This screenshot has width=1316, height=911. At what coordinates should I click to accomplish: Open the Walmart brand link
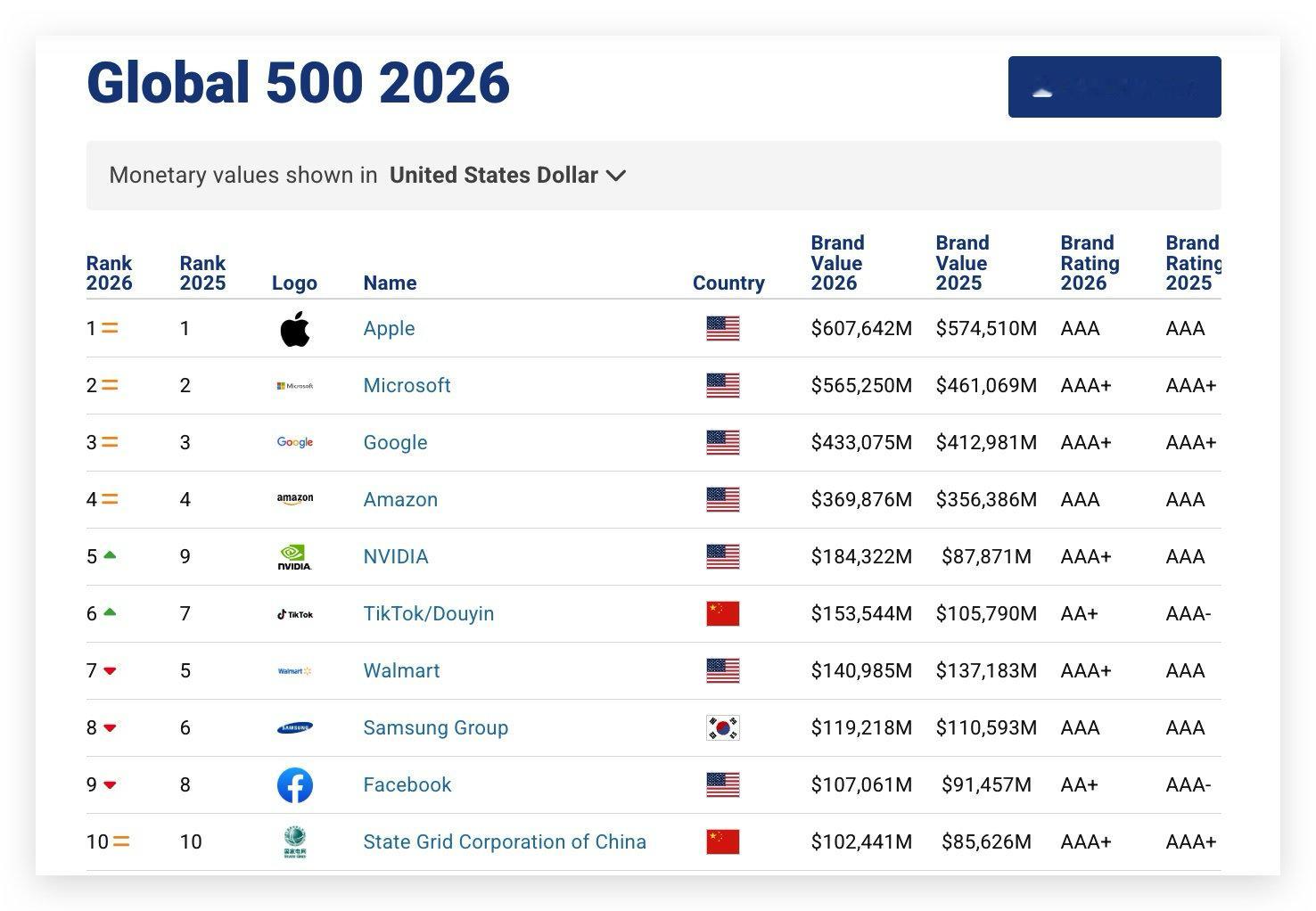(x=401, y=671)
